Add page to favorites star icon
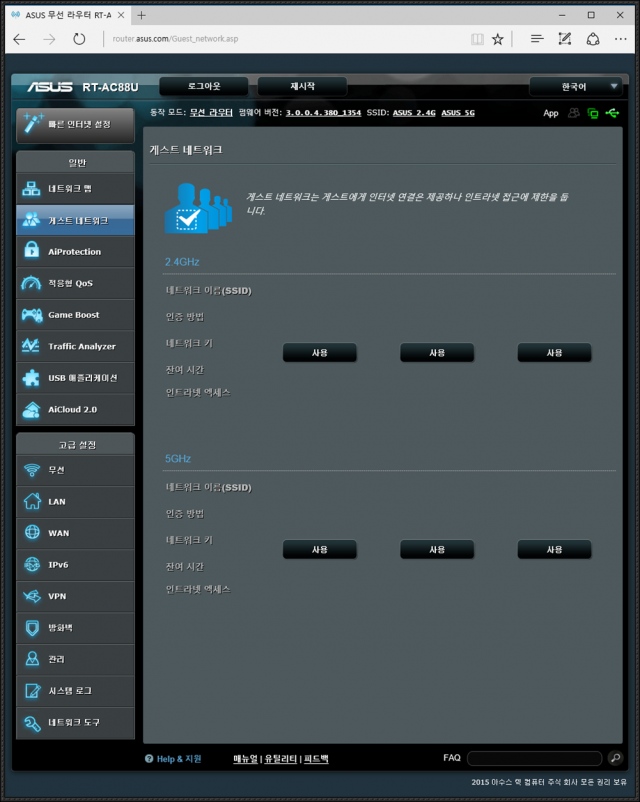This screenshot has height=802, width=640. (x=497, y=39)
